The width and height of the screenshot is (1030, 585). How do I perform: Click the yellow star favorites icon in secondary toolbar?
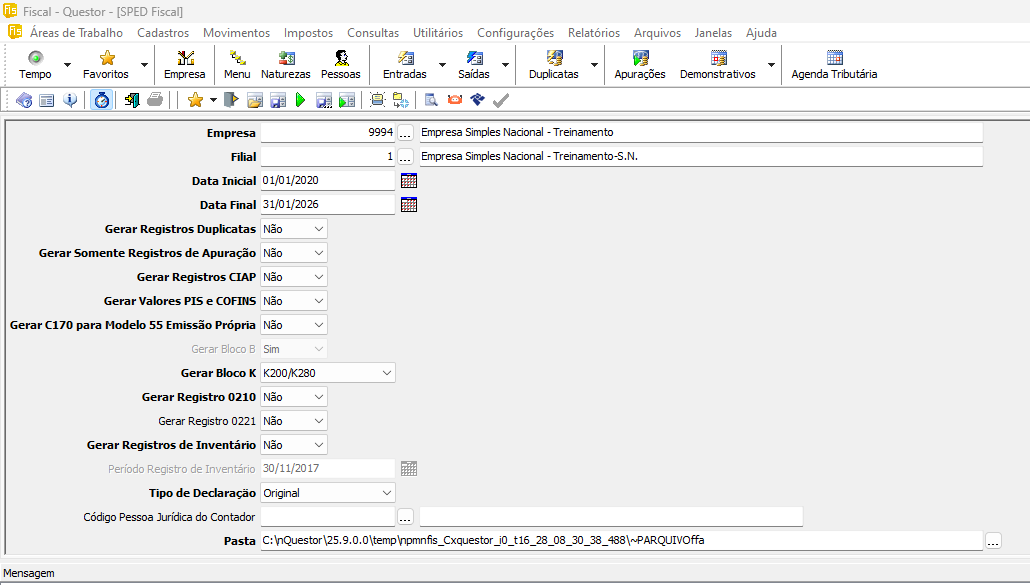(195, 100)
